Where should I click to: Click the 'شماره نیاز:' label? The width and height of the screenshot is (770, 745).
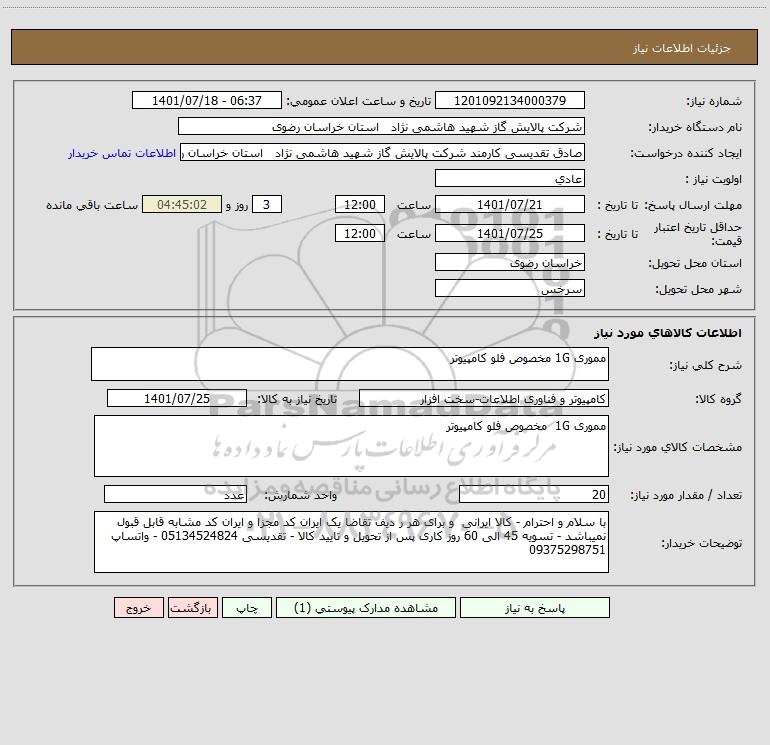714,101
